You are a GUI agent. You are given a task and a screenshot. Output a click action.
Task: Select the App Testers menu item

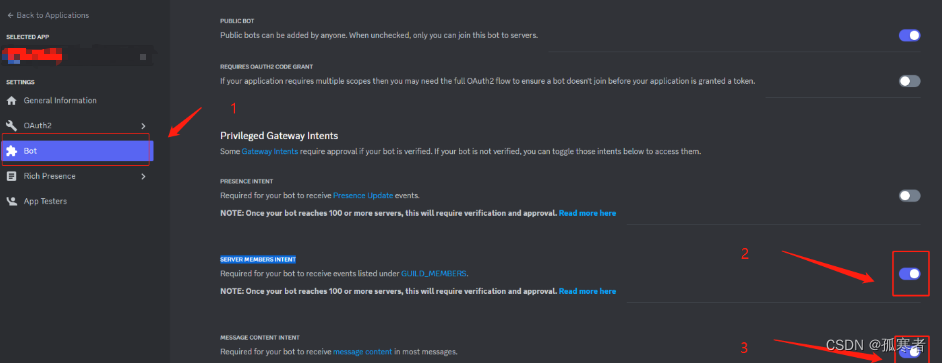[x=77, y=201]
